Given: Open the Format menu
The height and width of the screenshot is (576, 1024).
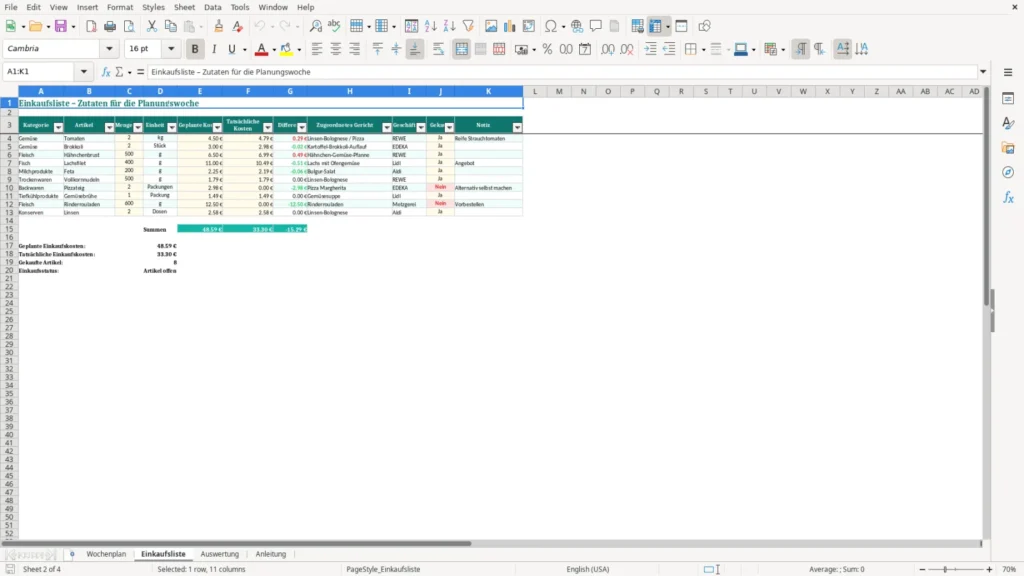Looking at the screenshot, I should coord(120,7).
